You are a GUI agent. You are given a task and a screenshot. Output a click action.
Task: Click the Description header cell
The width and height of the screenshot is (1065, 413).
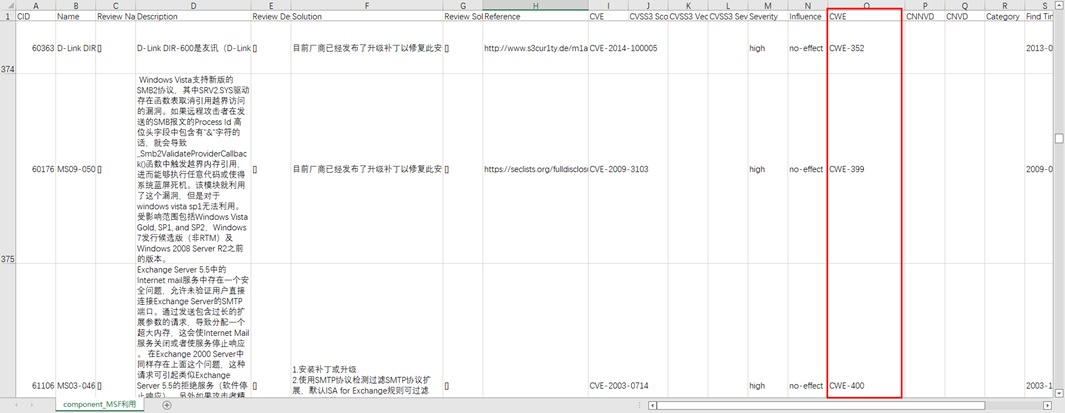click(194, 16)
